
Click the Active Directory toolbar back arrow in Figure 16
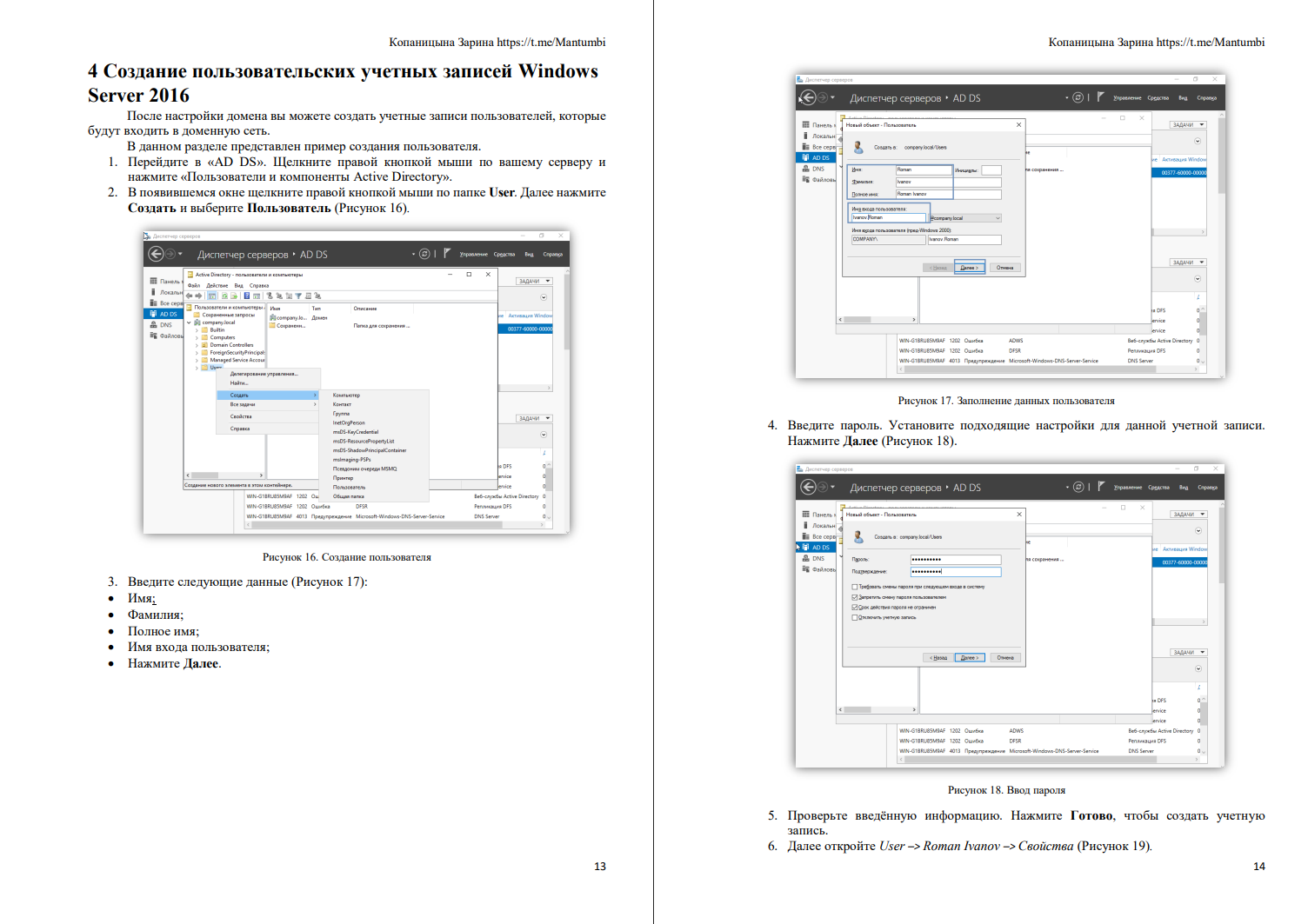coord(190,296)
